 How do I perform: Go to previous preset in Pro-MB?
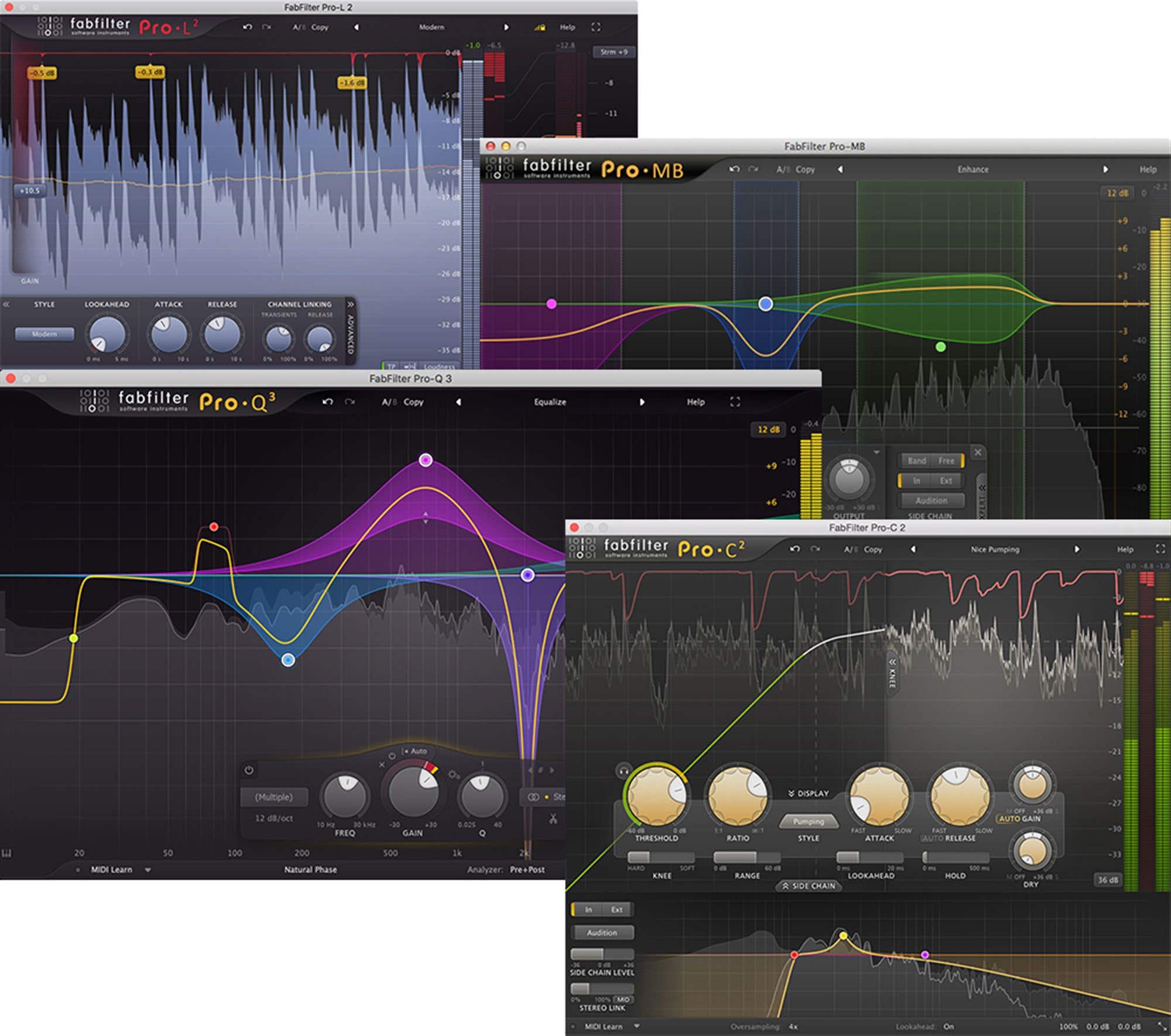[840, 169]
